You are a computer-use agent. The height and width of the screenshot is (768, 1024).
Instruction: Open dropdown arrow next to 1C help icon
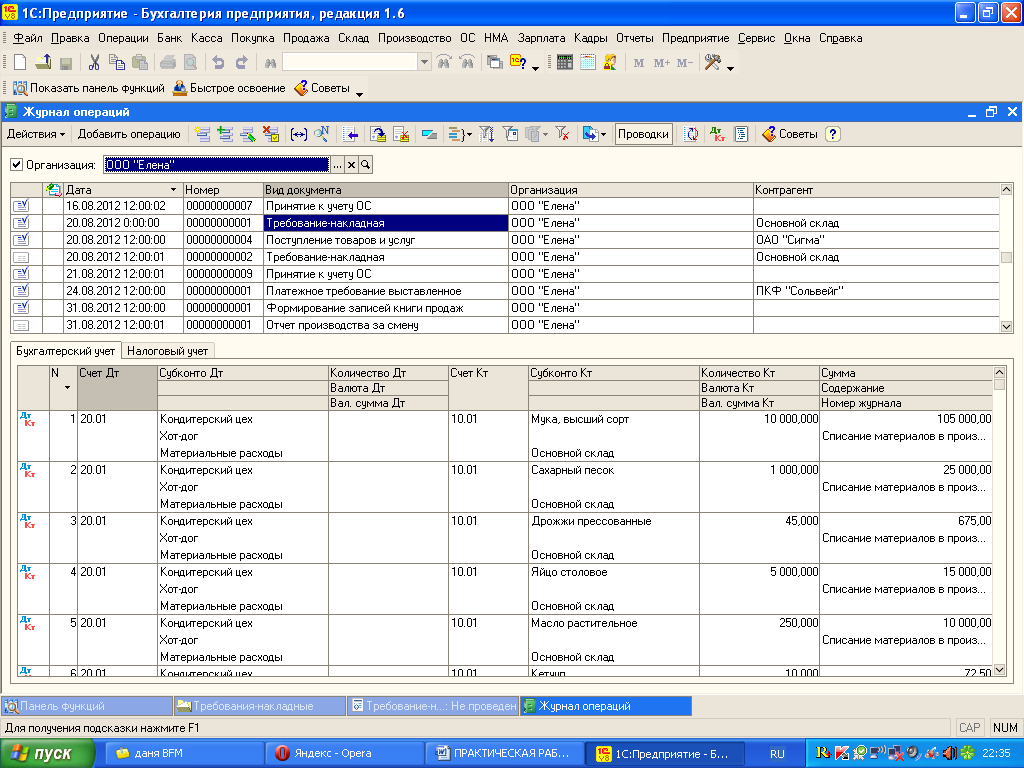pos(536,67)
